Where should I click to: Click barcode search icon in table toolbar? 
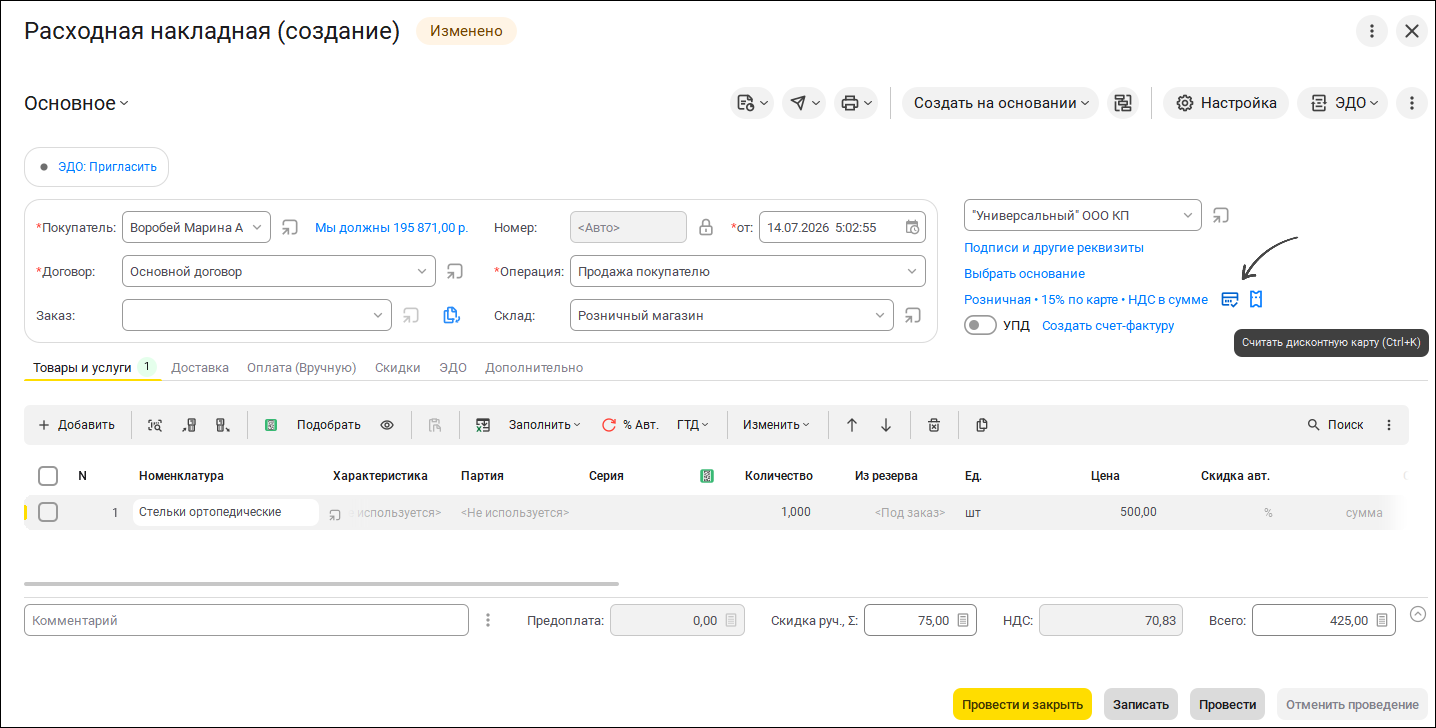click(x=155, y=425)
